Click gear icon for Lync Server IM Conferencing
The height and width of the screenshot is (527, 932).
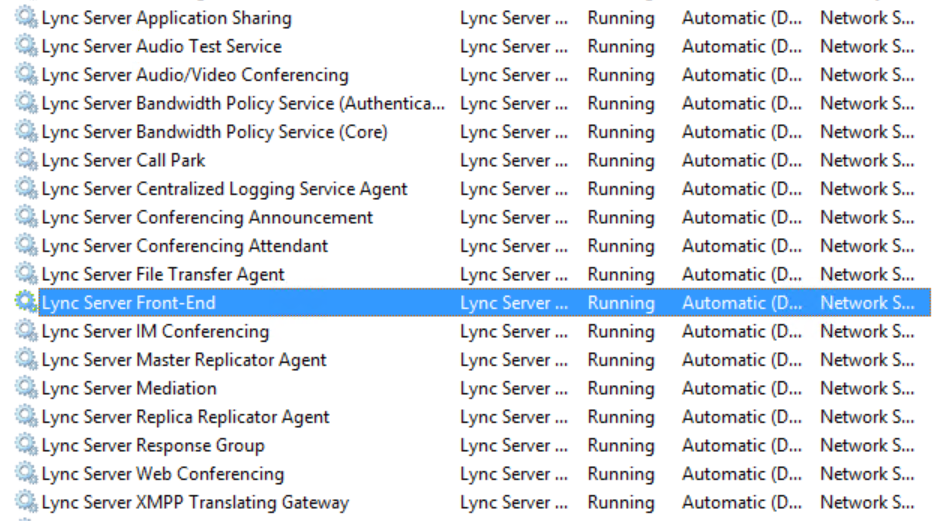click(x=26, y=331)
